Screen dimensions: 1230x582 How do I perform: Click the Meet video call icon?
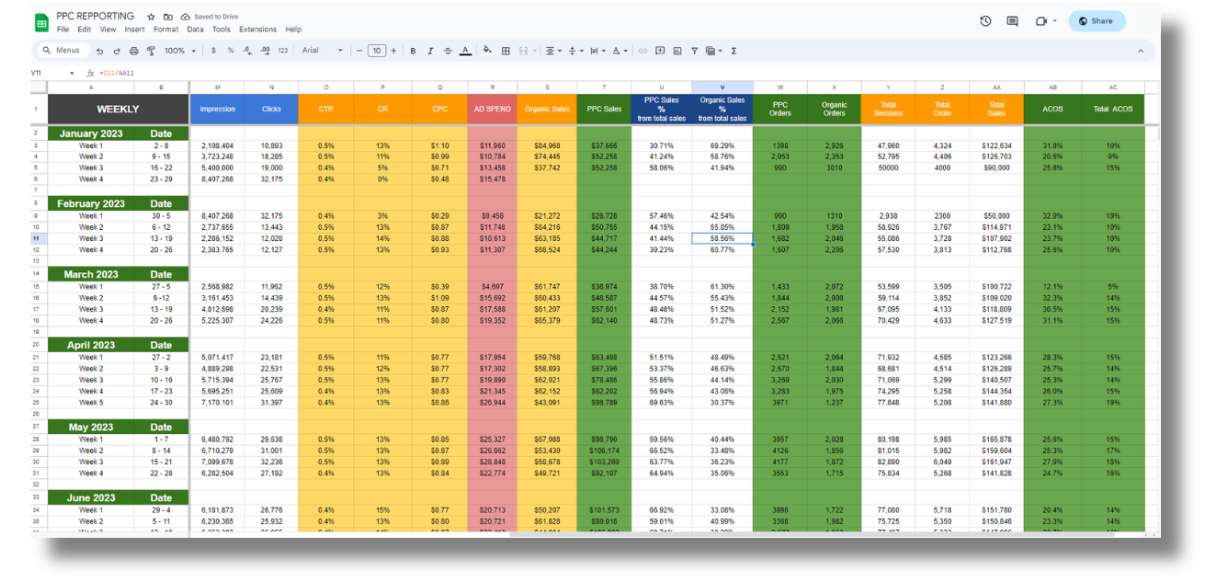click(x=1042, y=21)
